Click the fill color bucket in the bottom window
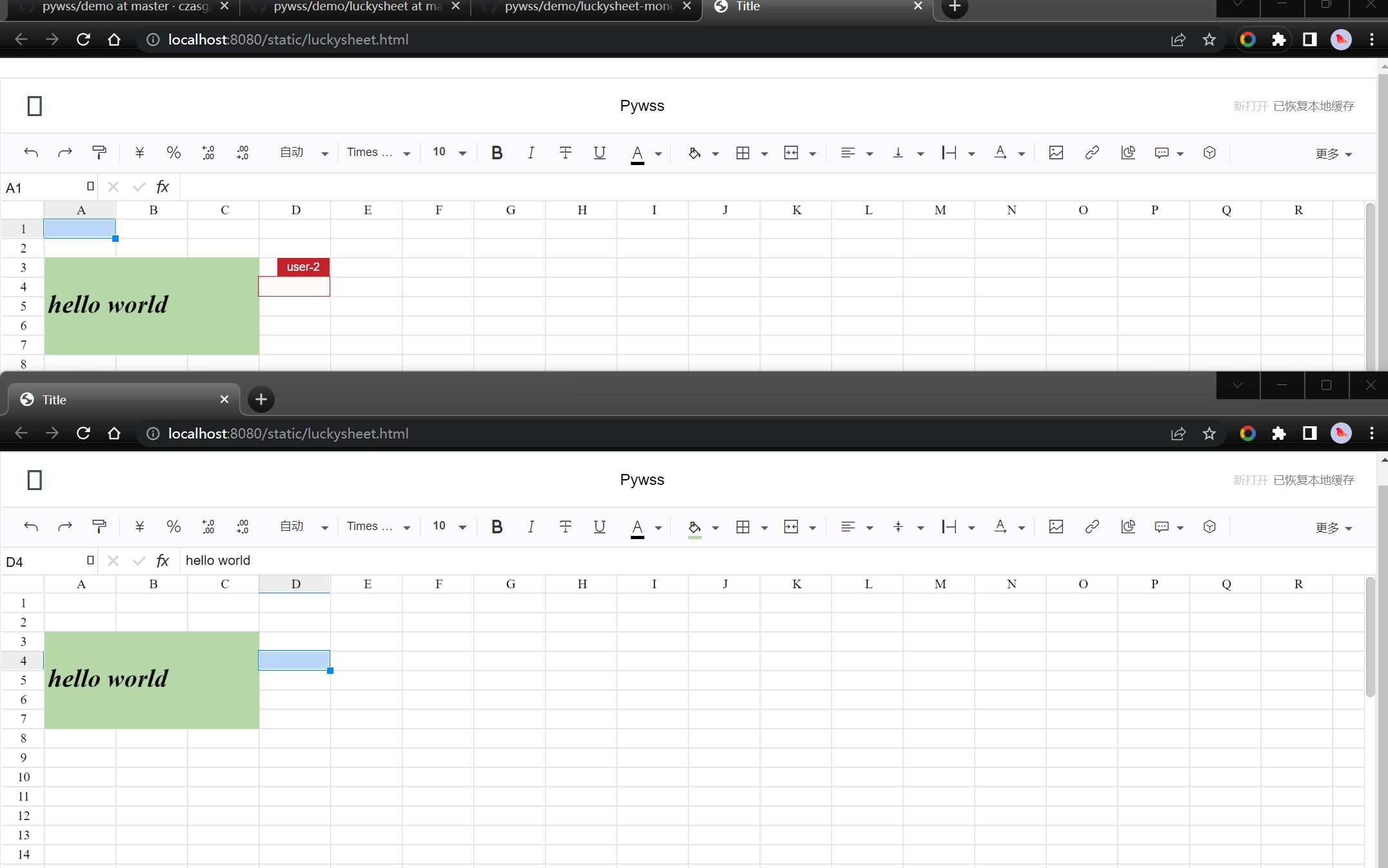Viewport: 1388px width, 868px height. [x=694, y=527]
